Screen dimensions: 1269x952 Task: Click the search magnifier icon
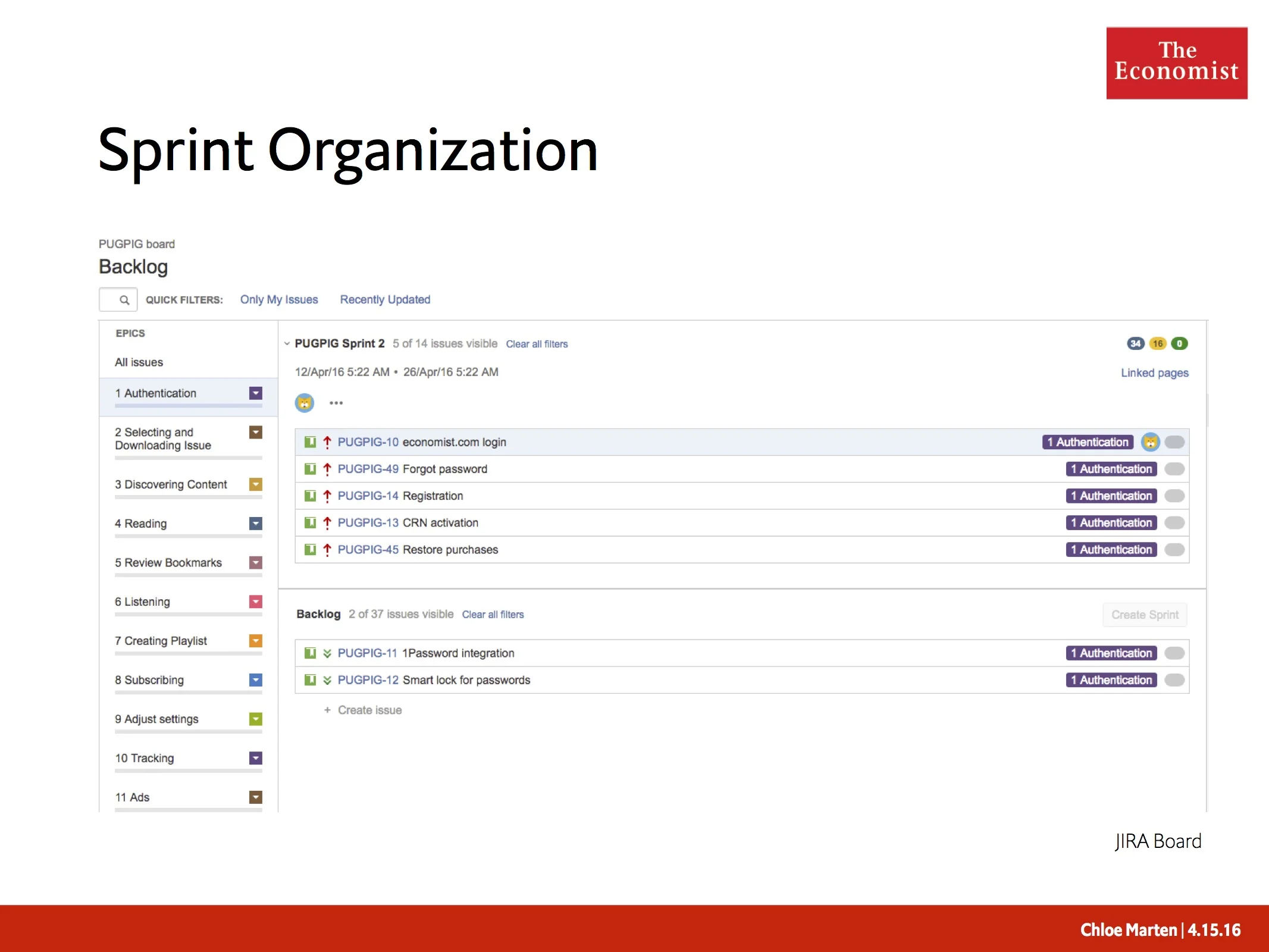(x=124, y=300)
